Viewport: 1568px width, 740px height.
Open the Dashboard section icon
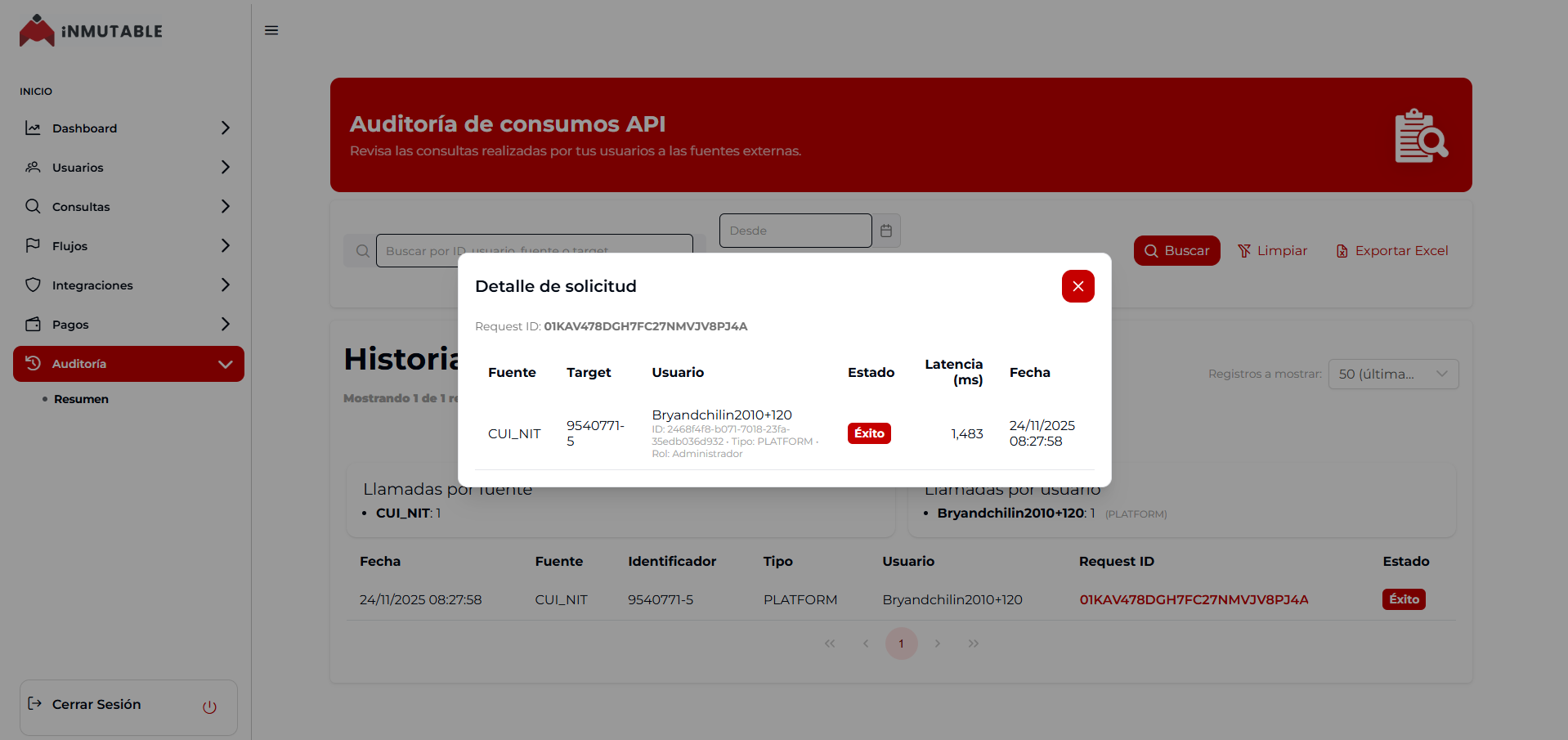click(x=33, y=128)
